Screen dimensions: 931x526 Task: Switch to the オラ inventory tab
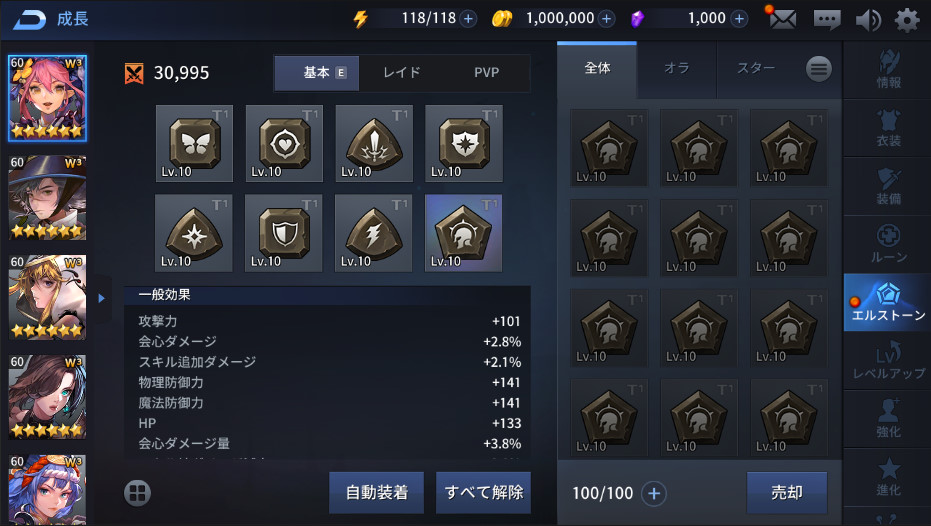tap(677, 68)
